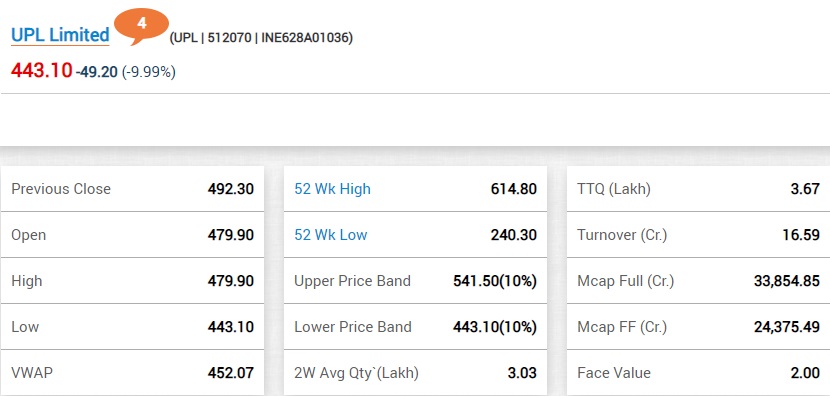Screen dimensions: 830x396
Task: Select the Face Value row
Action: [x=699, y=373]
